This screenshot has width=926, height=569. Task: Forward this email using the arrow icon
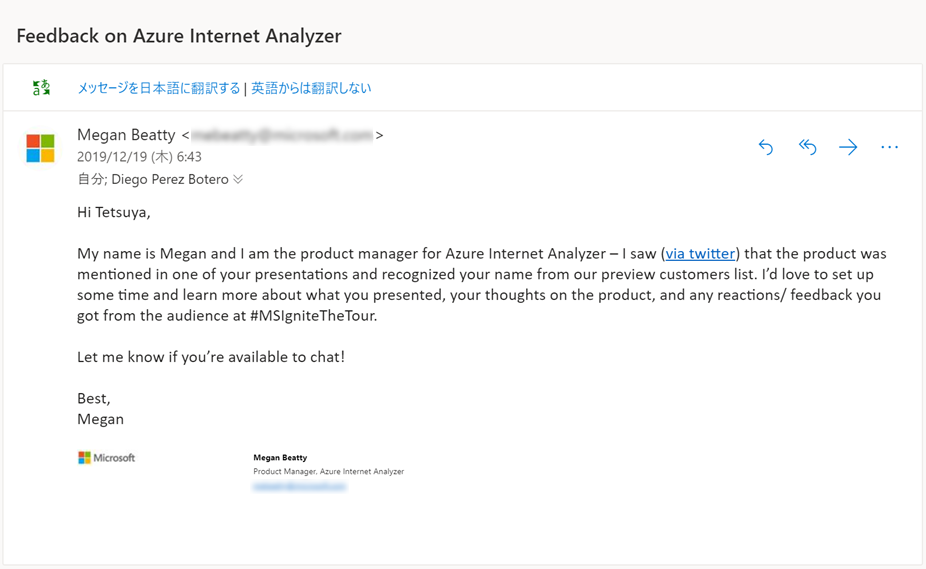pyautogui.click(x=848, y=147)
